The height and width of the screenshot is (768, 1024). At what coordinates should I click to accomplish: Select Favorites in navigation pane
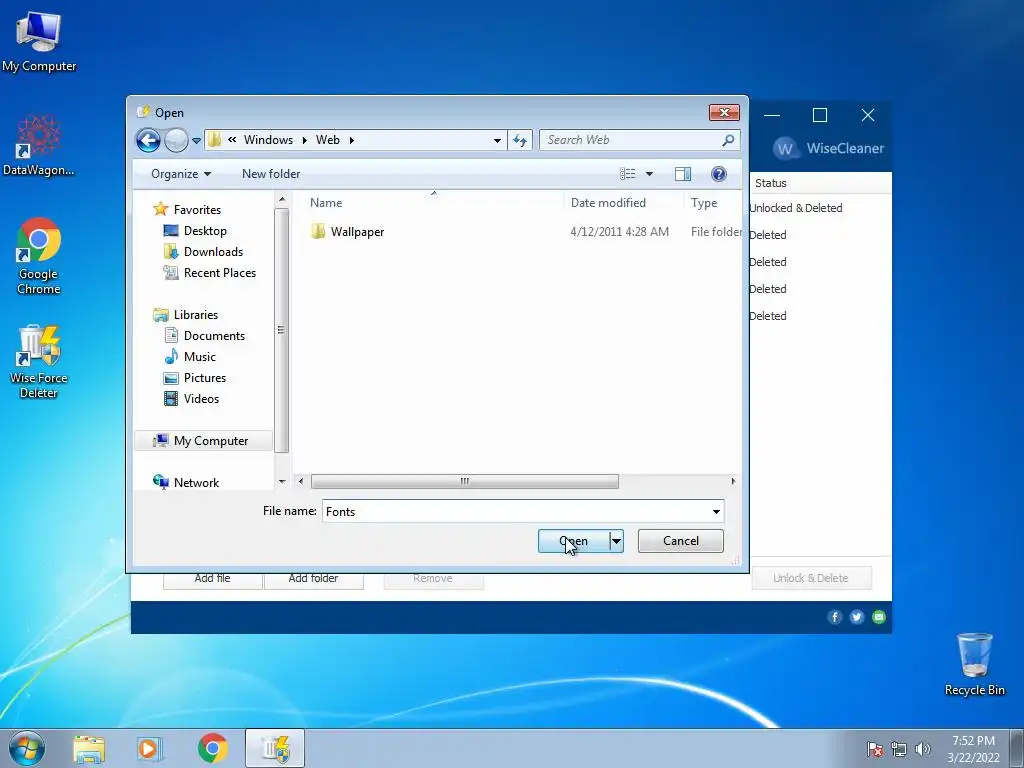197,210
